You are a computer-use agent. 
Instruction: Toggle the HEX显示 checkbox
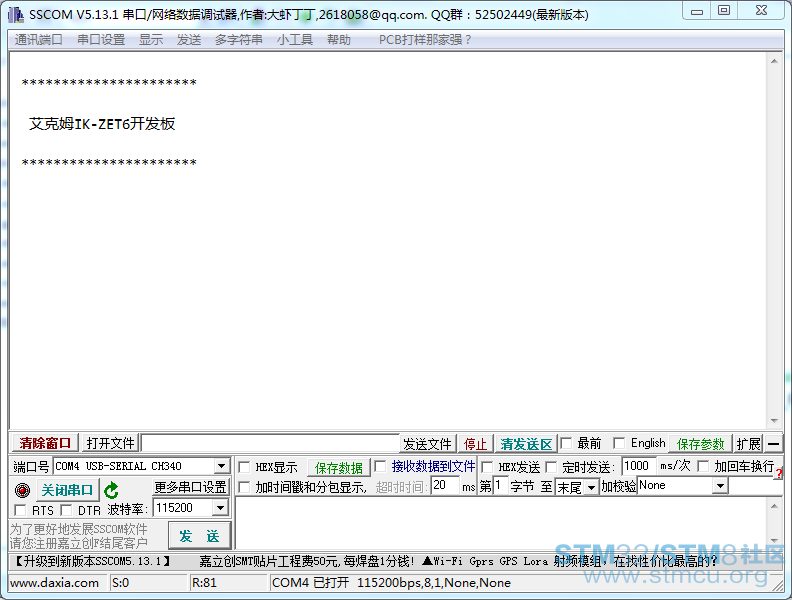click(x=244, y=467)
